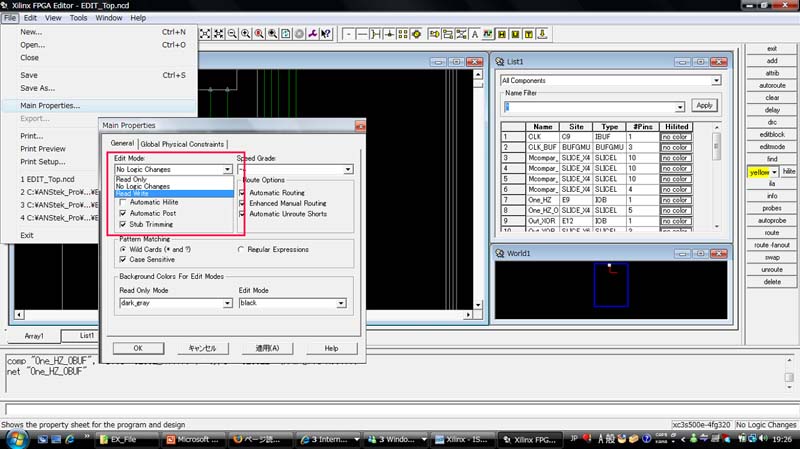Toggle the yellow gear components display icon
The height and width of the screenshot is (449, 800).
tap(416, 34)
